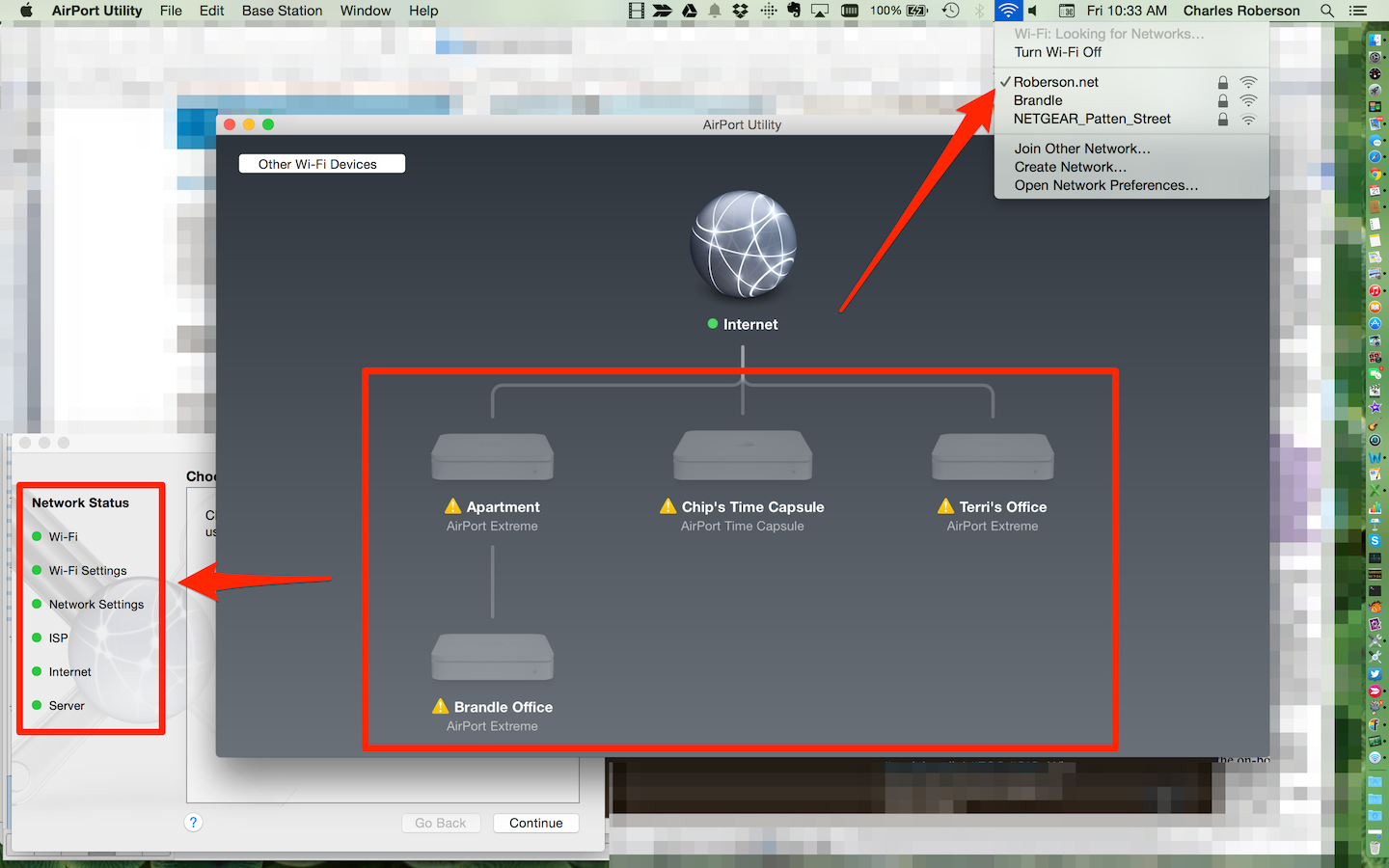
Task: Open the Edit menu
Action: coord(212,11)
